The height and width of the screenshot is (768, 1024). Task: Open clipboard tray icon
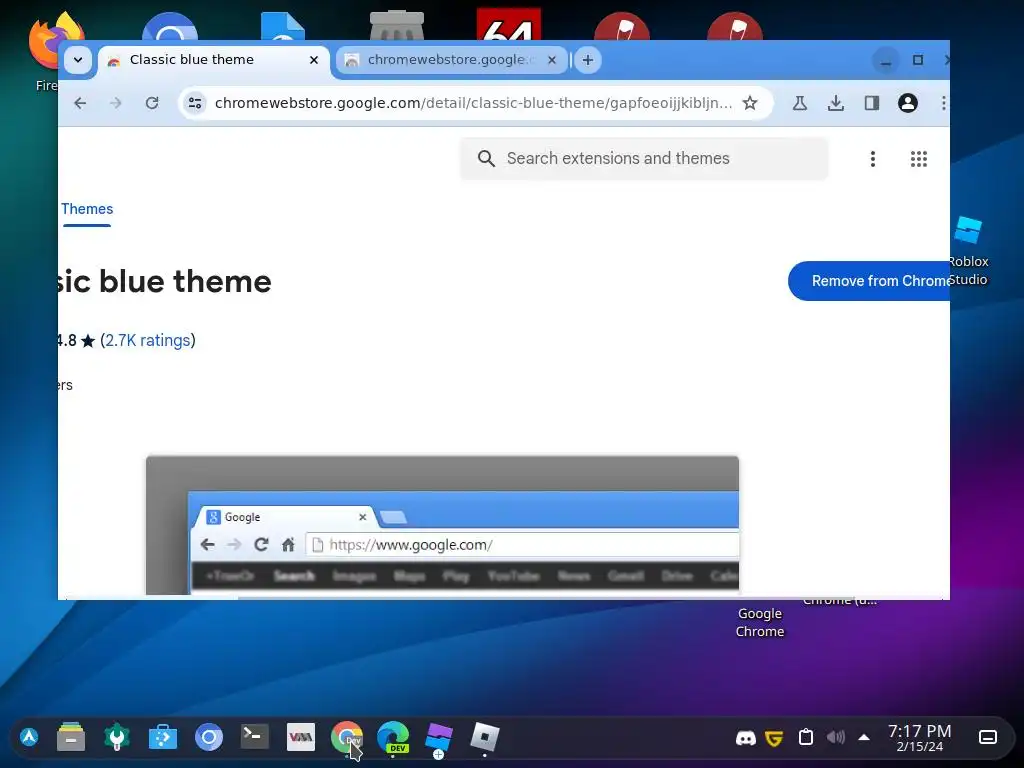point(806,737)
